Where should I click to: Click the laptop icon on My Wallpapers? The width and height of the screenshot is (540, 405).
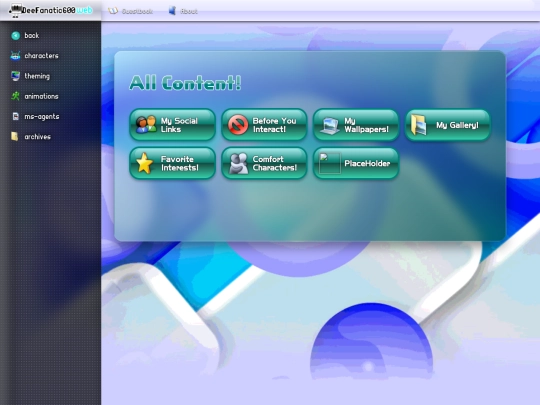330,126
